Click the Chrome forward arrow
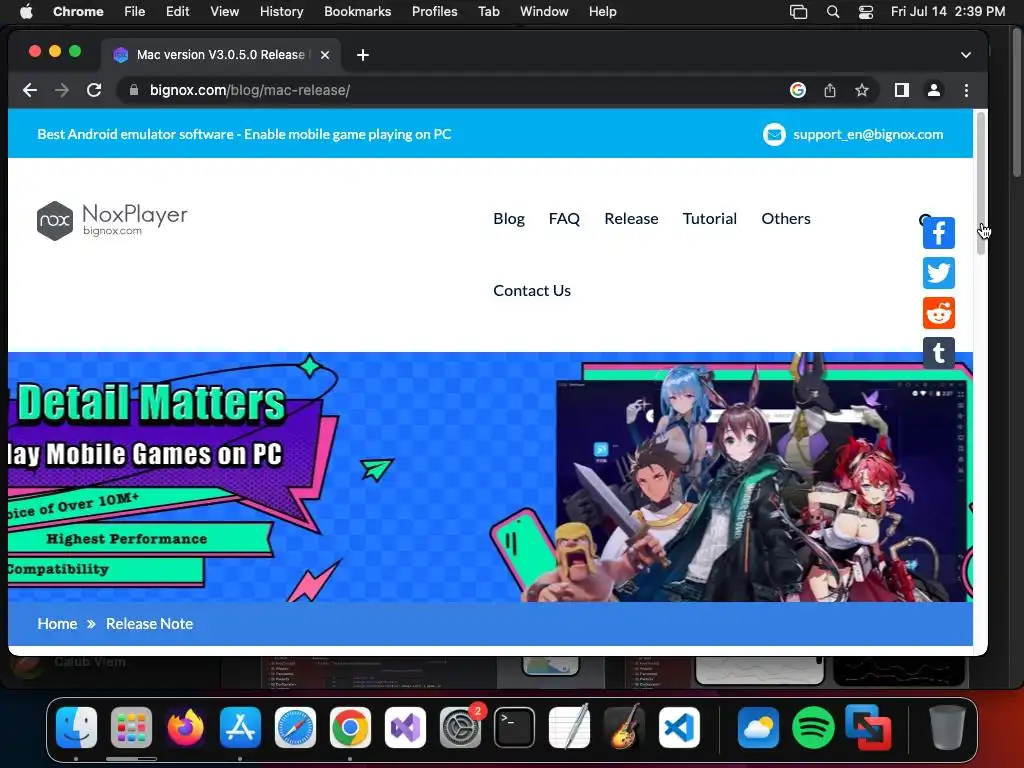The height and width of the screenshot is (768, 1024). point(62,90)
